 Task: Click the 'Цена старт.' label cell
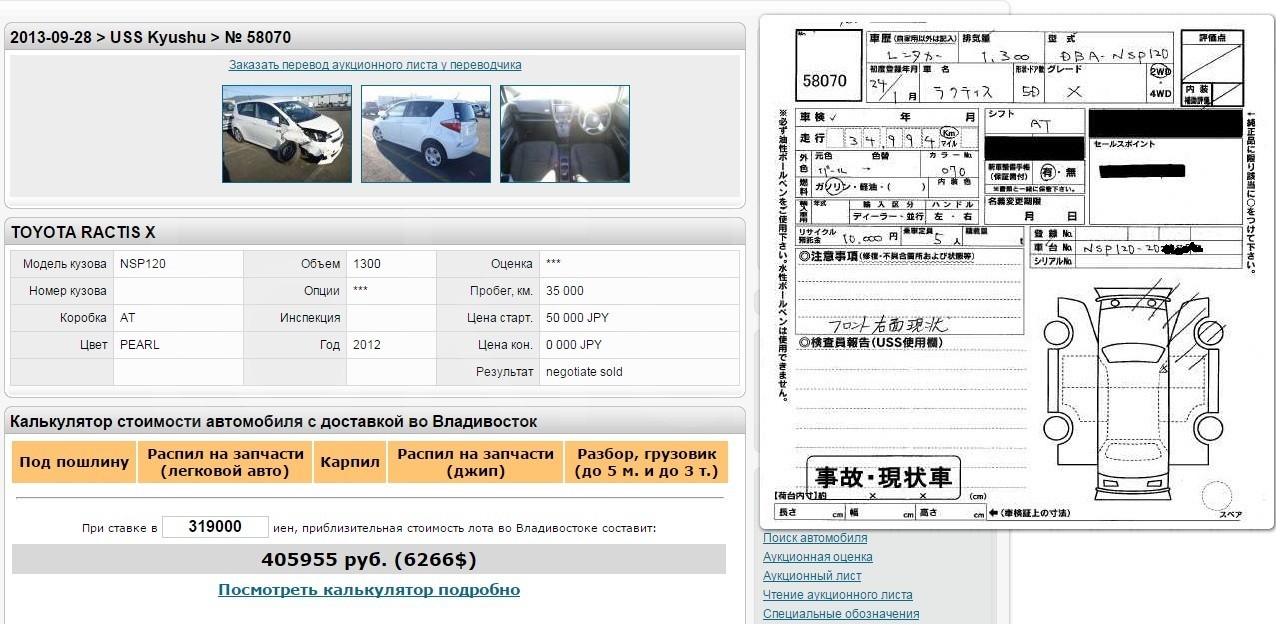488,318
